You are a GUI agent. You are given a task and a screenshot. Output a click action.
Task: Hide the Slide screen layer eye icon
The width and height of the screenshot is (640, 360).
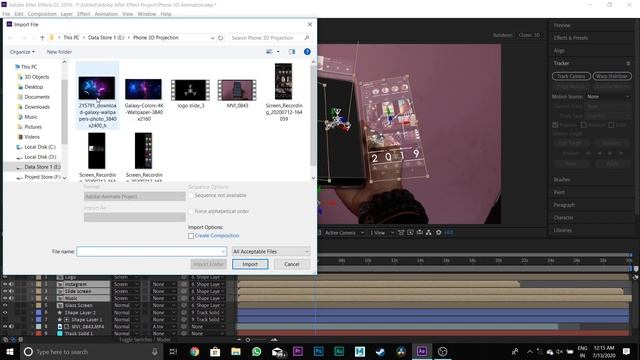pos(5,291)
